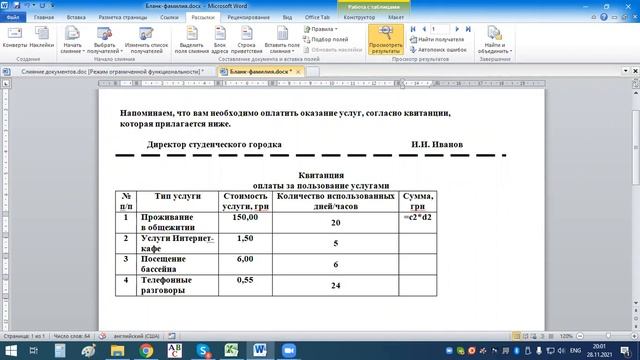Screen dimensions: 640x360
Task: Switch to Слияние документов.doc document tab
Action: point(113,71)
